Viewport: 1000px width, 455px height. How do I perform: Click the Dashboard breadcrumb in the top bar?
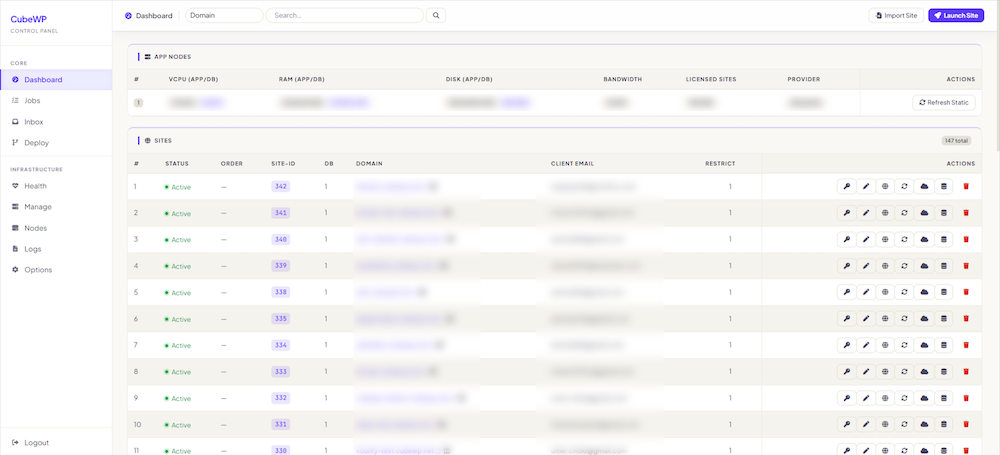click(149, 15)
